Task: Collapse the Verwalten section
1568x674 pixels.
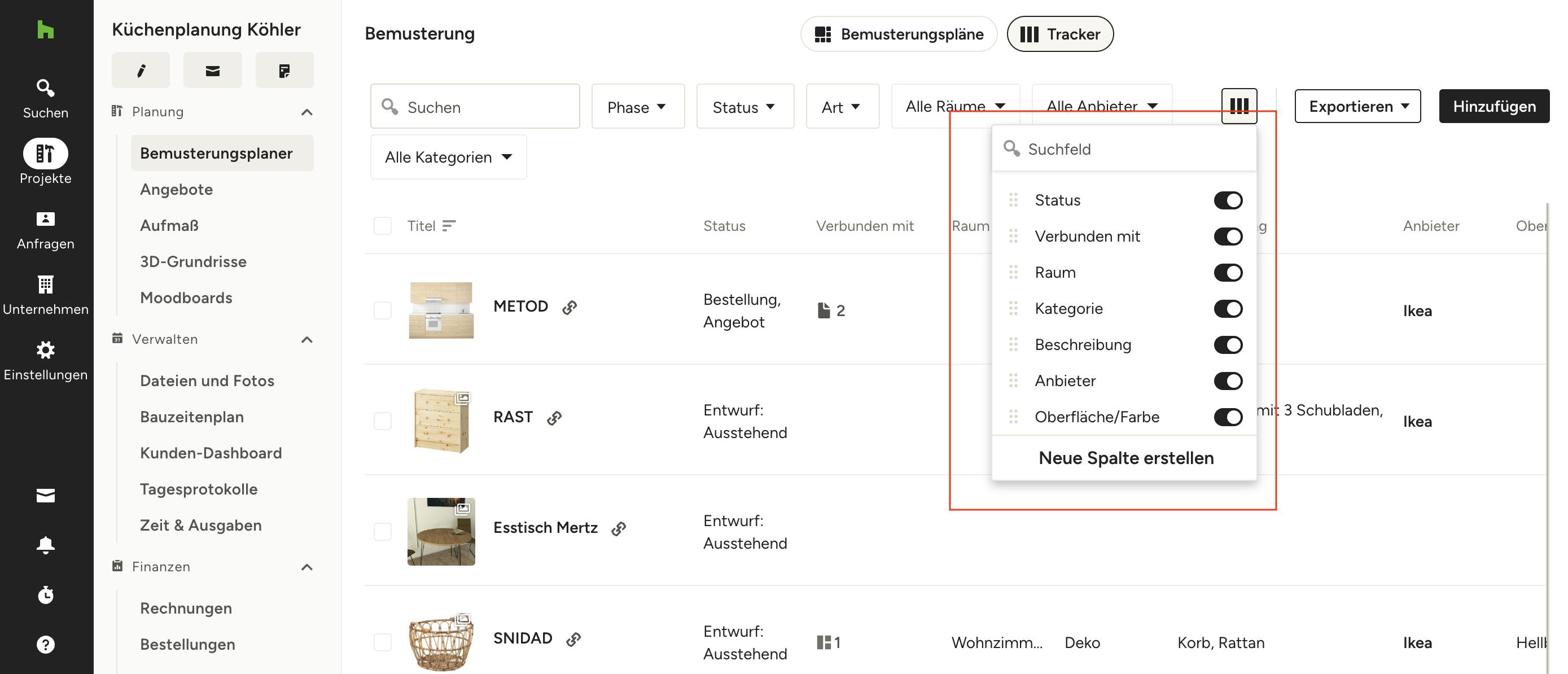Action: 308,340
